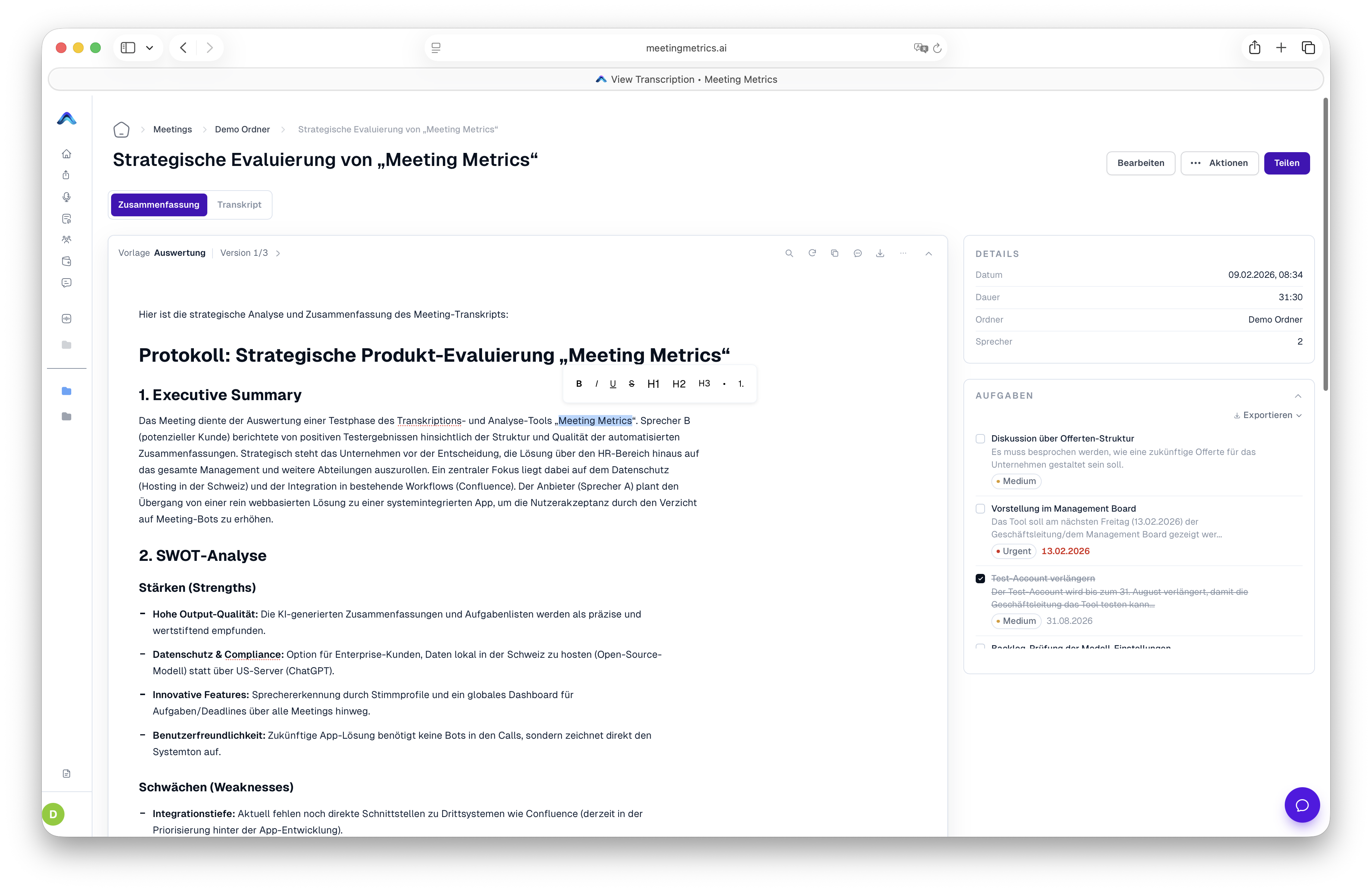
Task: Open the Aktionen menu
Action: [1219, 163]
